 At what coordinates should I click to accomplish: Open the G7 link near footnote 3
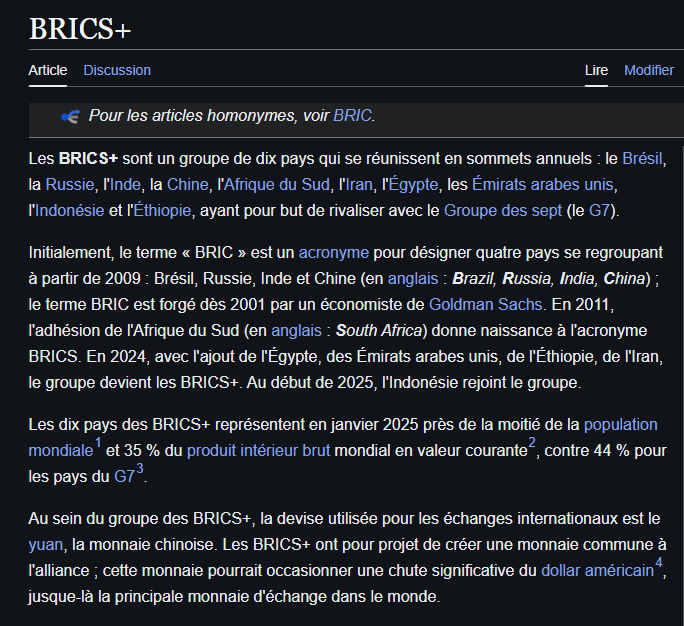(124, 476)
